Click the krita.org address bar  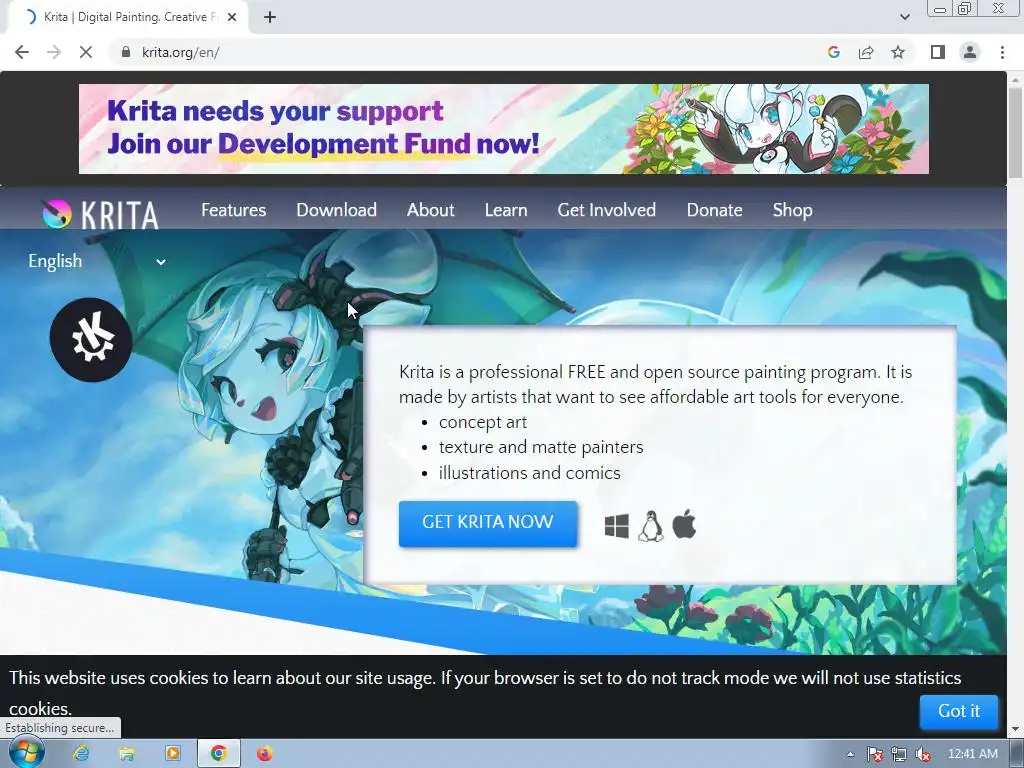(x=470, y=52)
